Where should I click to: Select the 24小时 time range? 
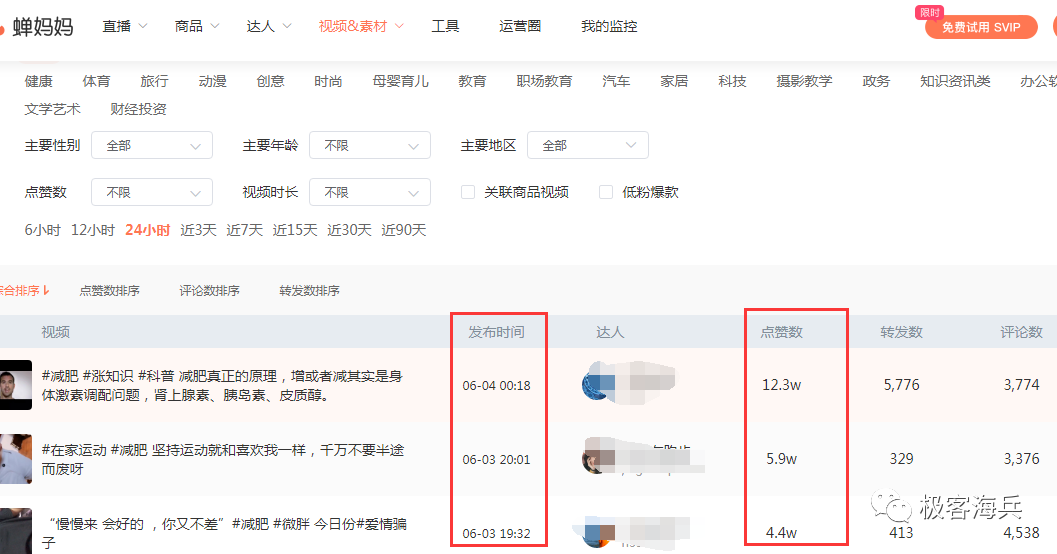point(147,230)
